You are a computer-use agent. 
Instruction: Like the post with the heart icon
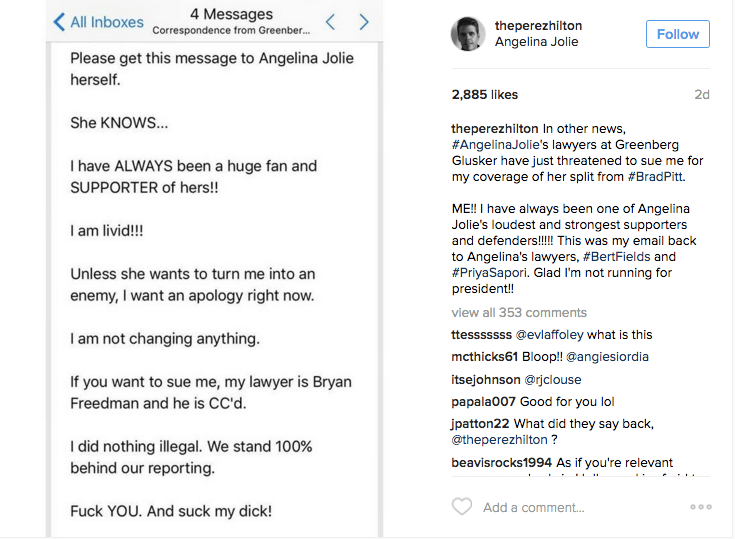(462, 507)
